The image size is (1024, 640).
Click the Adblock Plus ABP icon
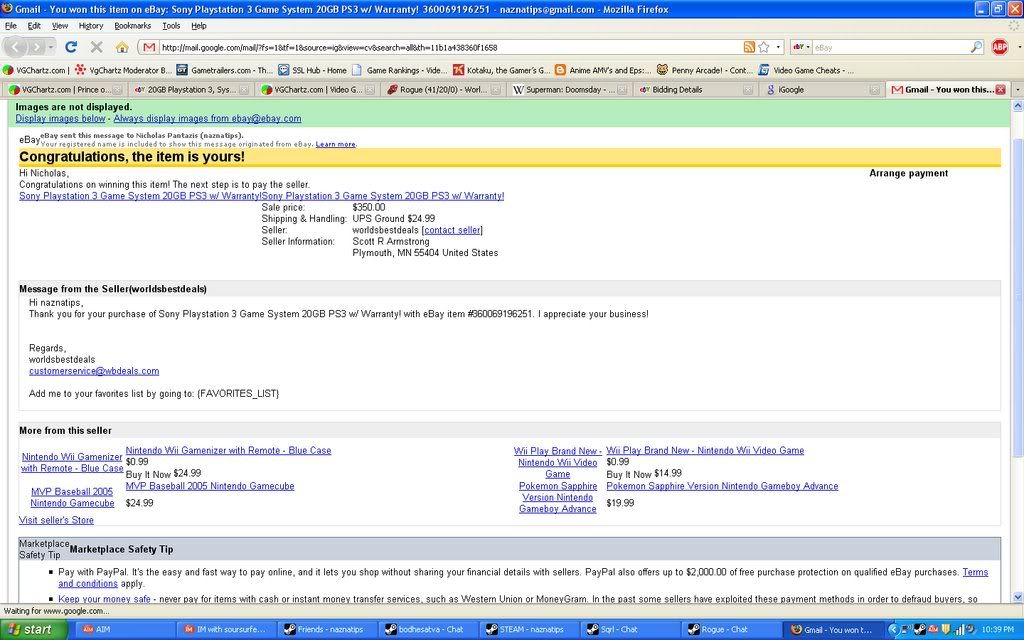pyautogui.click(x=999, y=47)
